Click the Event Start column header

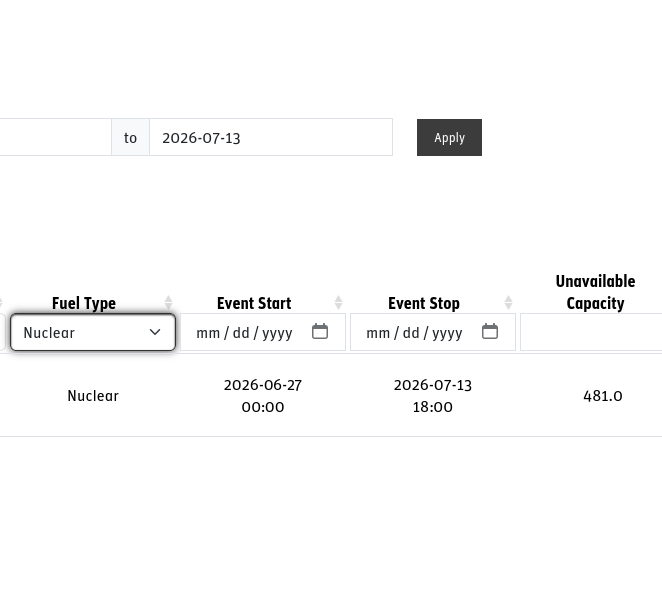click(x=254, y=303)
